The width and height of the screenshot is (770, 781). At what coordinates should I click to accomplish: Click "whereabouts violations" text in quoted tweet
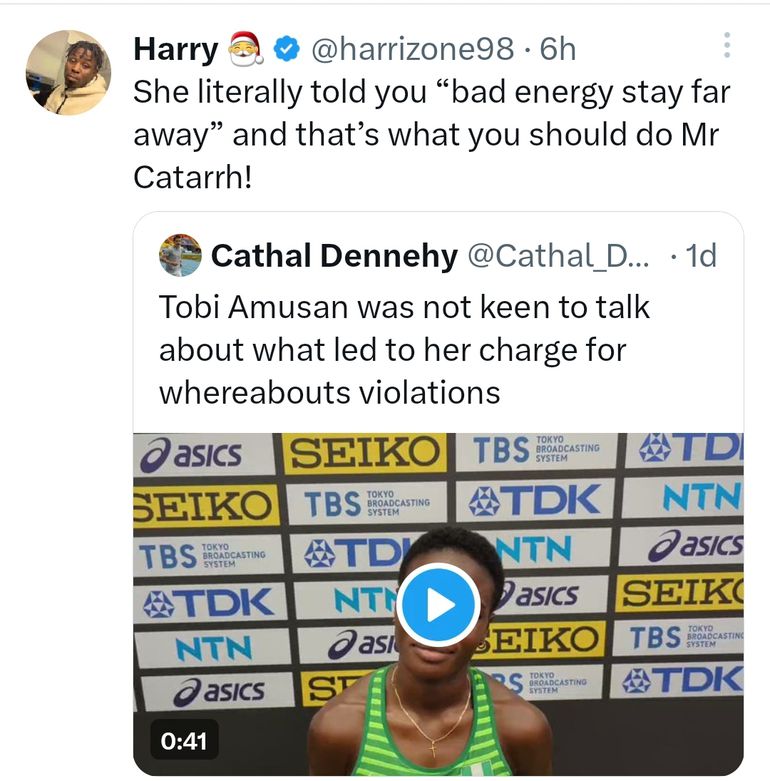coord(330,391)
